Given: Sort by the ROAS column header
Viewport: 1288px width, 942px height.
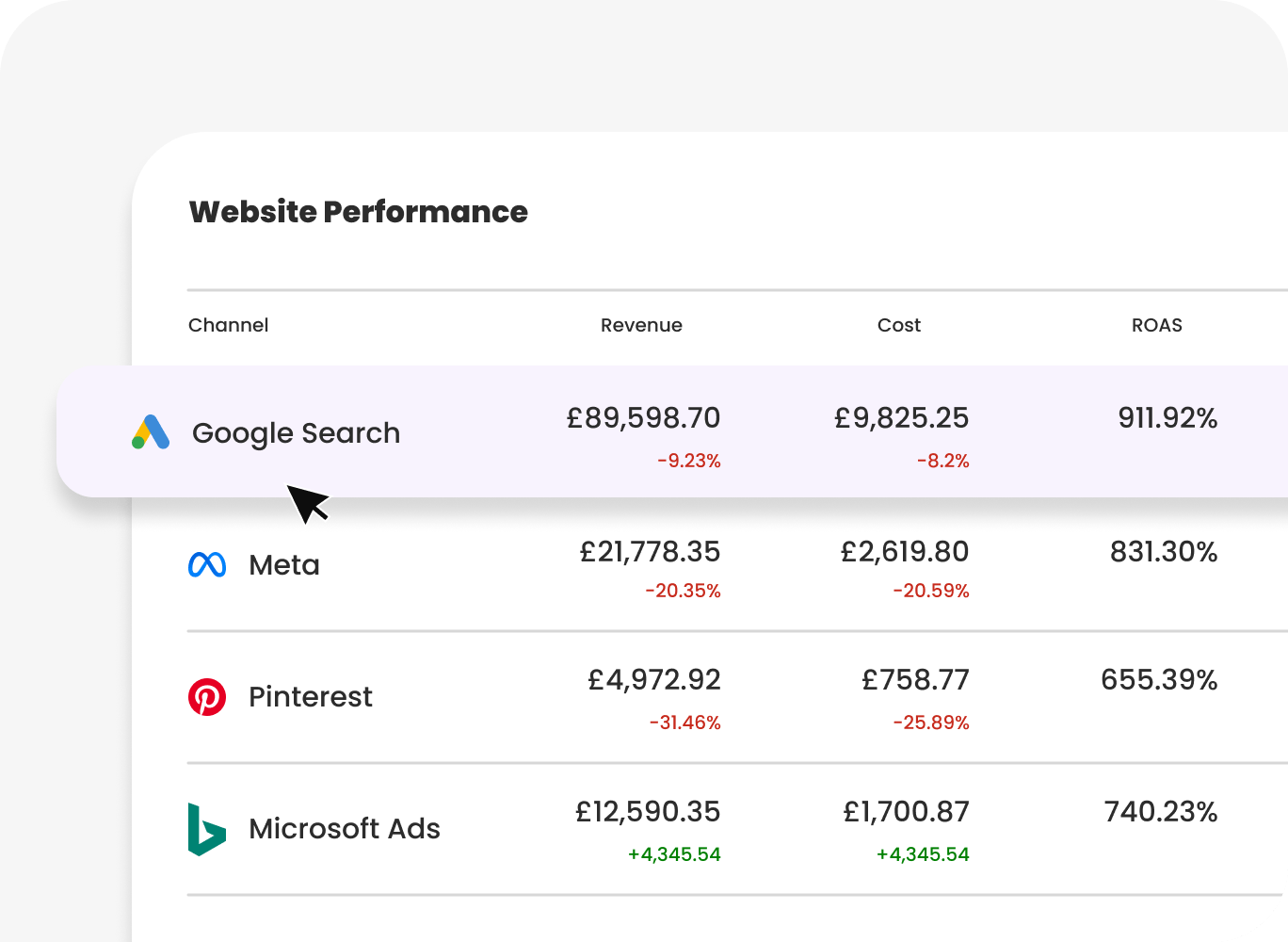Looking at the screenshot, I should [x=1156, y=325].
